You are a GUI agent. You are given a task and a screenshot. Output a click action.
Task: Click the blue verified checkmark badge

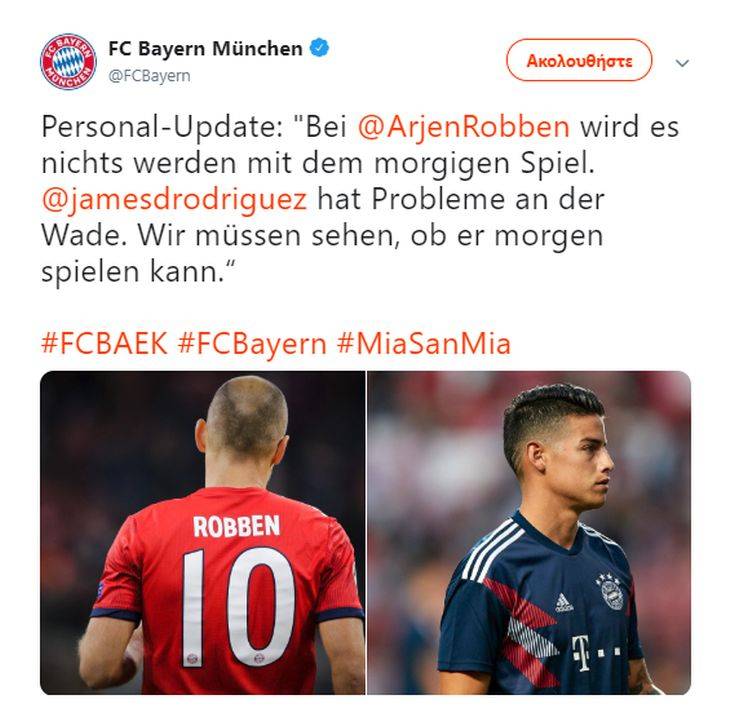(321, 48)
